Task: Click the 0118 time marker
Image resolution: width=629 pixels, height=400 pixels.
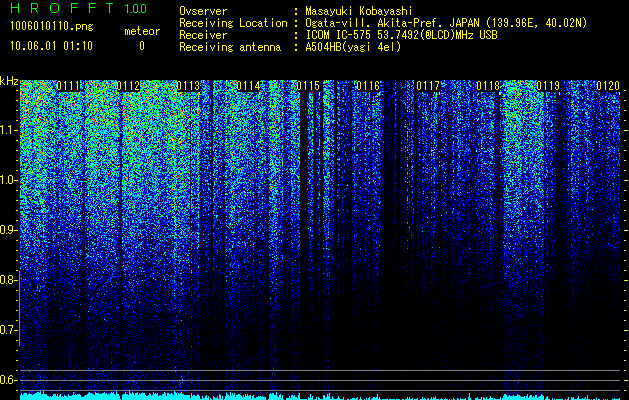Action: point(488,86)
